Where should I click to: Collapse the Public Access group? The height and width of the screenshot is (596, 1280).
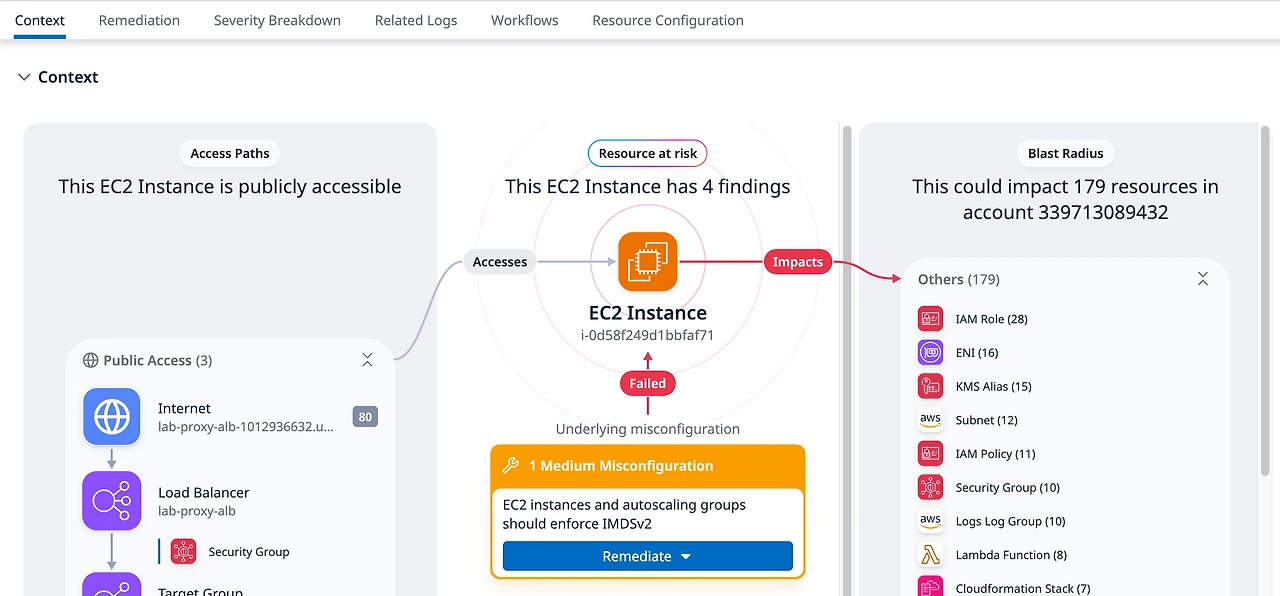click(367, 360)
